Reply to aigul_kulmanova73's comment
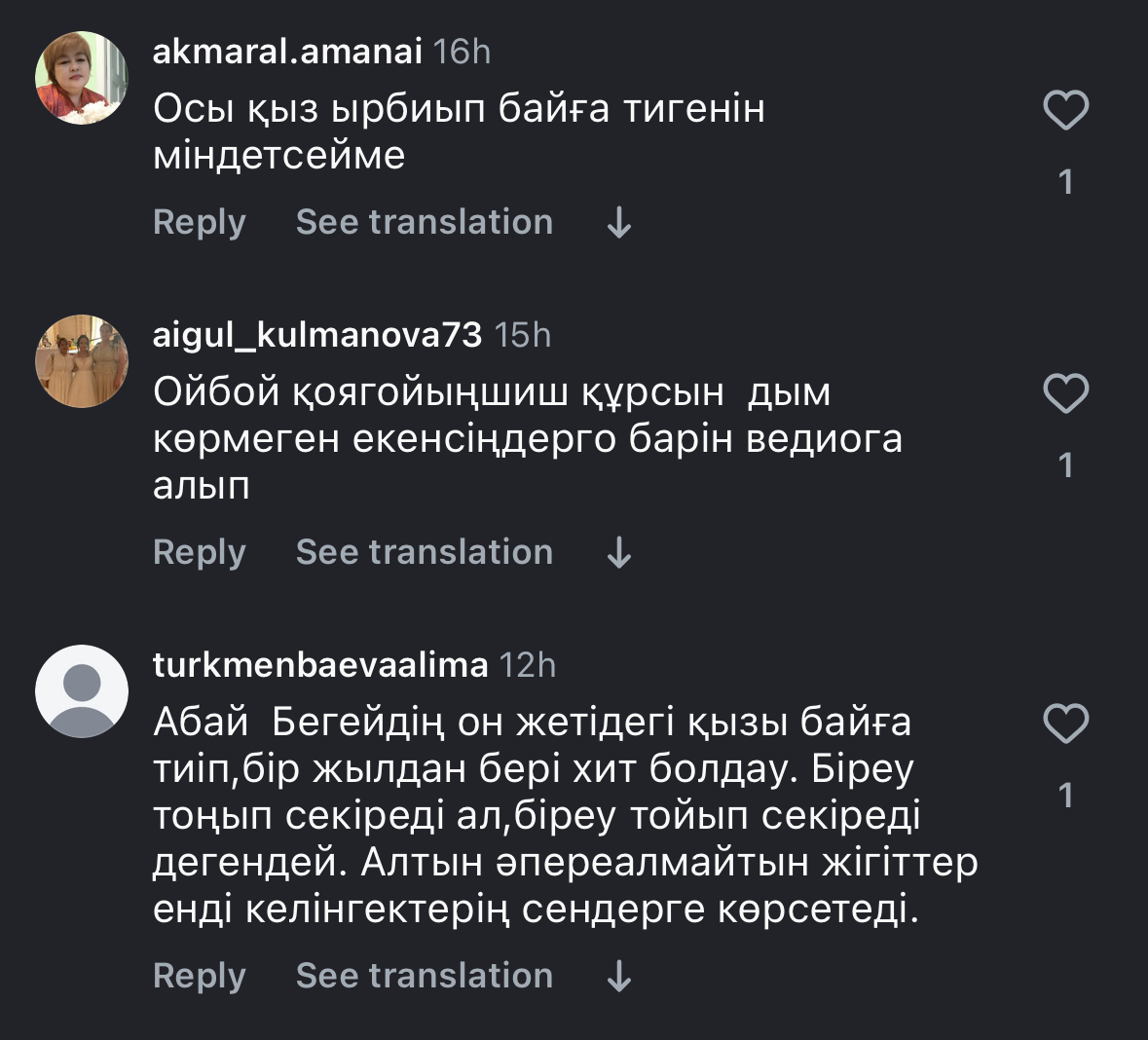 200,552
